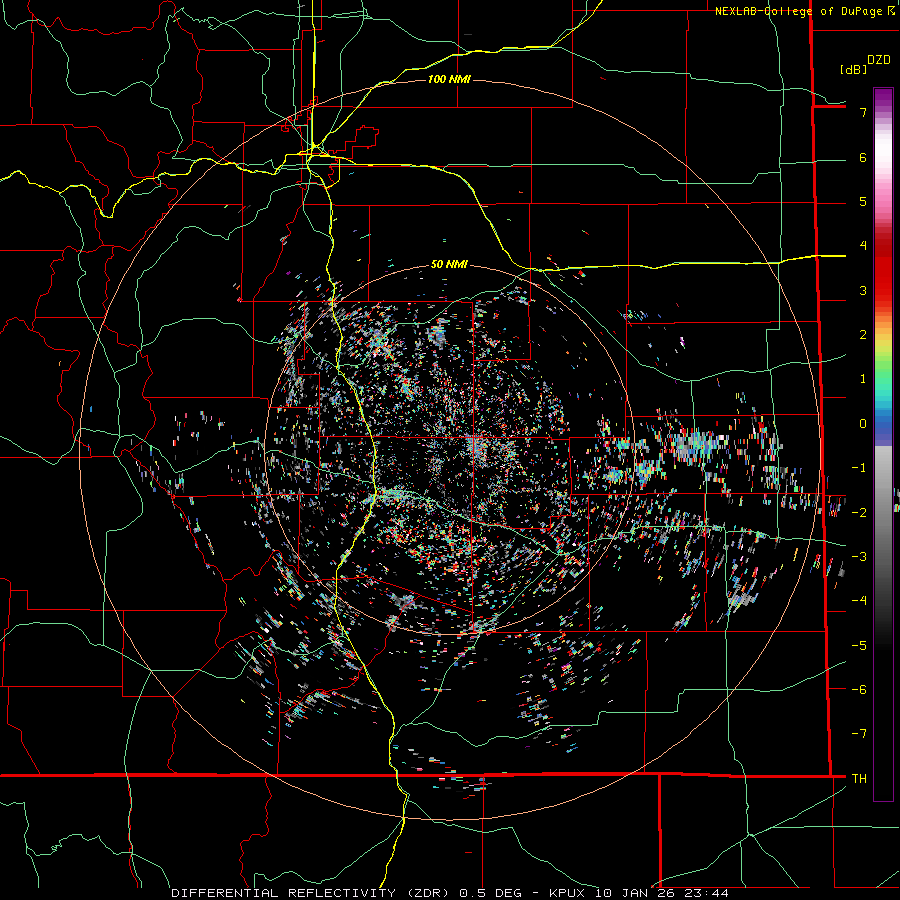Click the "23:44" timestamp in footer
900x900 pixels.
[707, 893]
